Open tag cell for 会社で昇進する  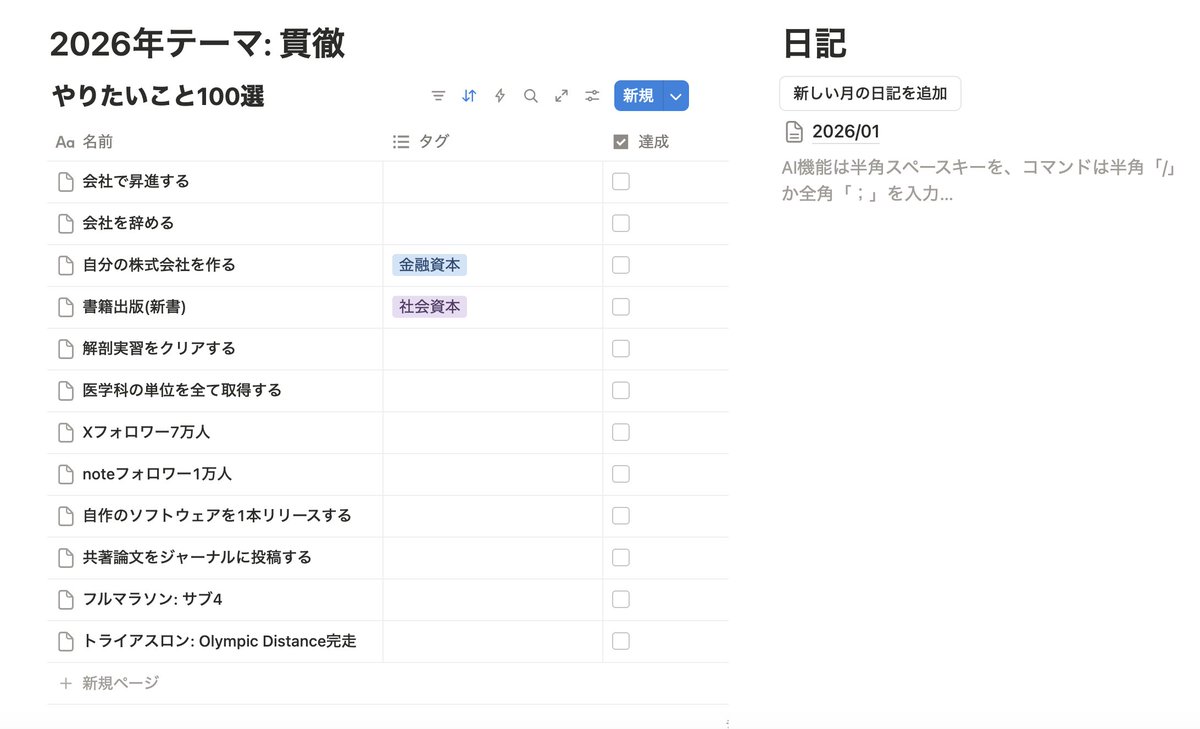(x=493, y=182)
